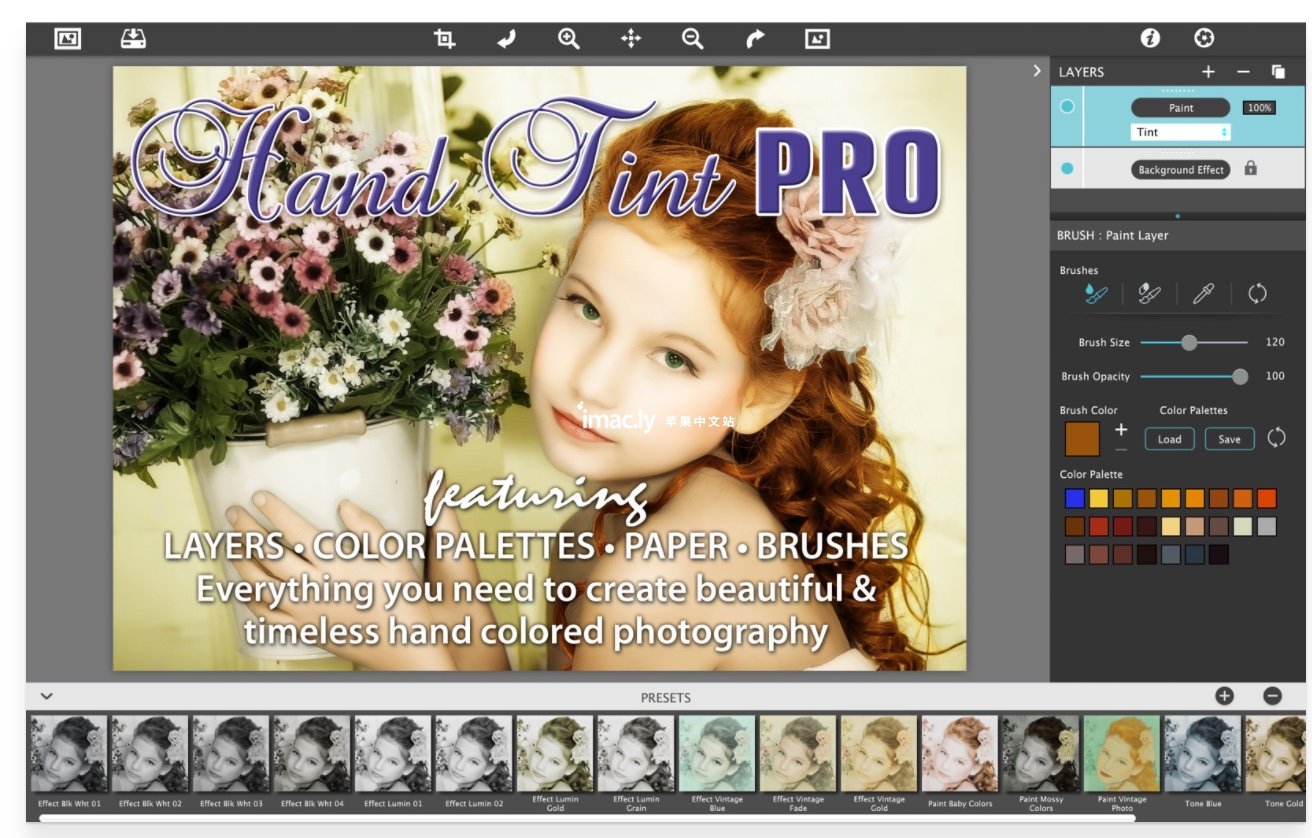Add a new layer with the Layers plus
1312x838 pixels.
click(x=1208, y=72)
